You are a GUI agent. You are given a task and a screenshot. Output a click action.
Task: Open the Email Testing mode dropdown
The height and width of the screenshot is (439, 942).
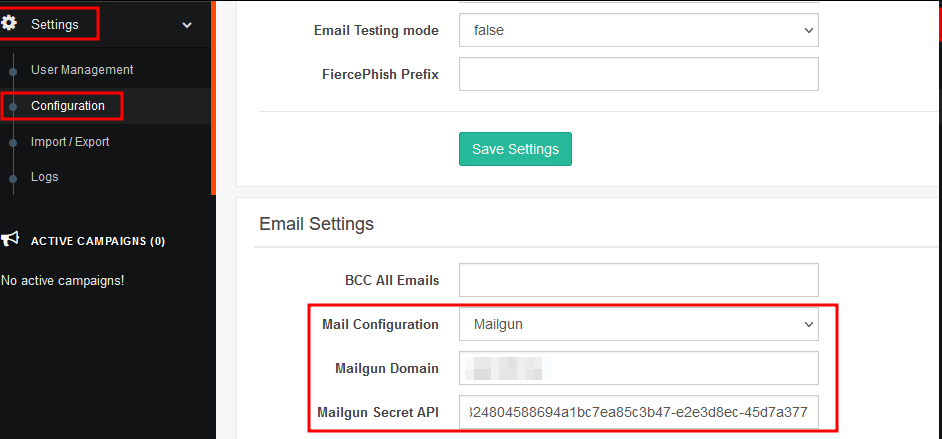coord(638,31)
